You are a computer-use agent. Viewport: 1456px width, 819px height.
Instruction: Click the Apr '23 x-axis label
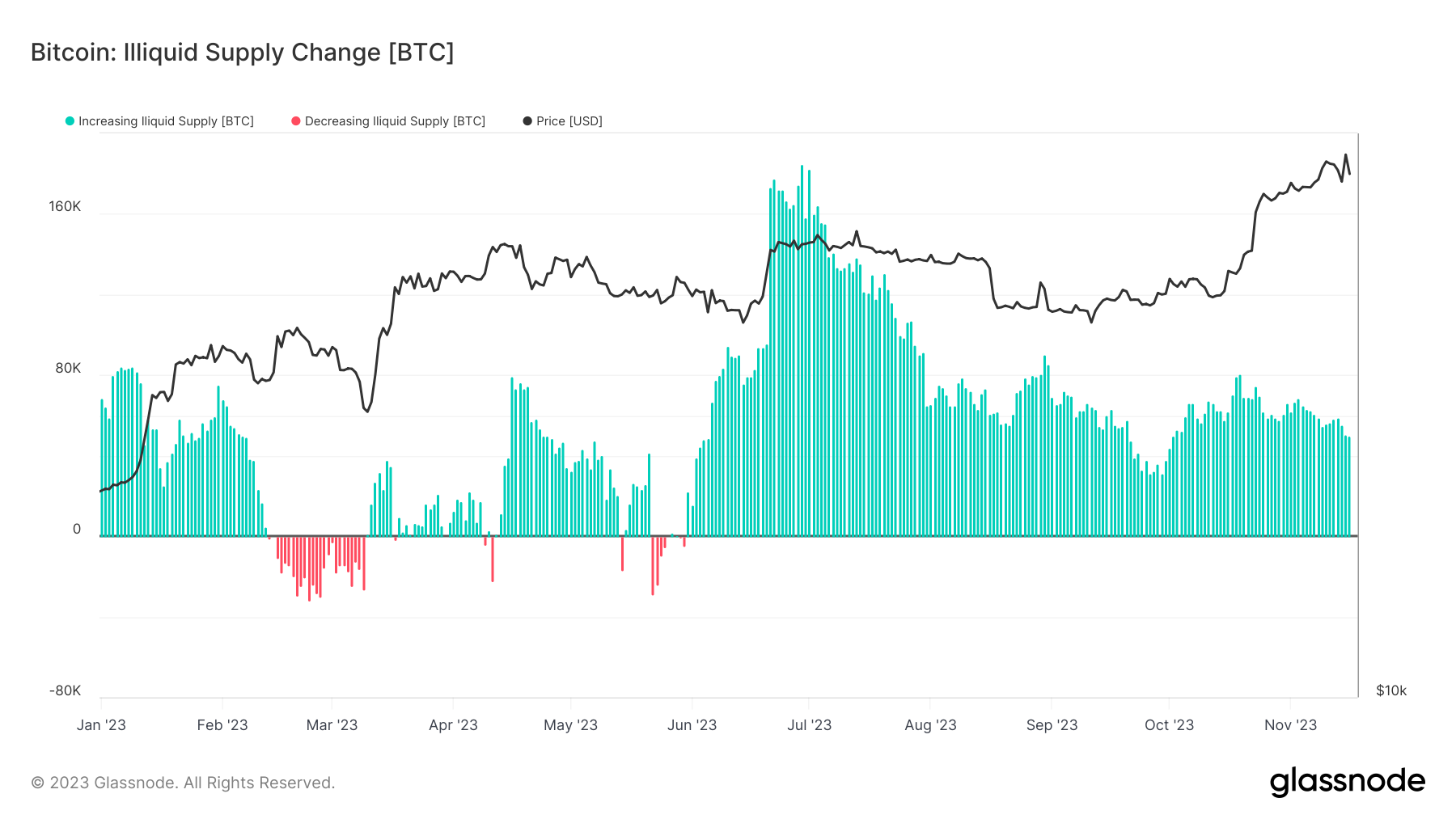click(x=453, y=725)
